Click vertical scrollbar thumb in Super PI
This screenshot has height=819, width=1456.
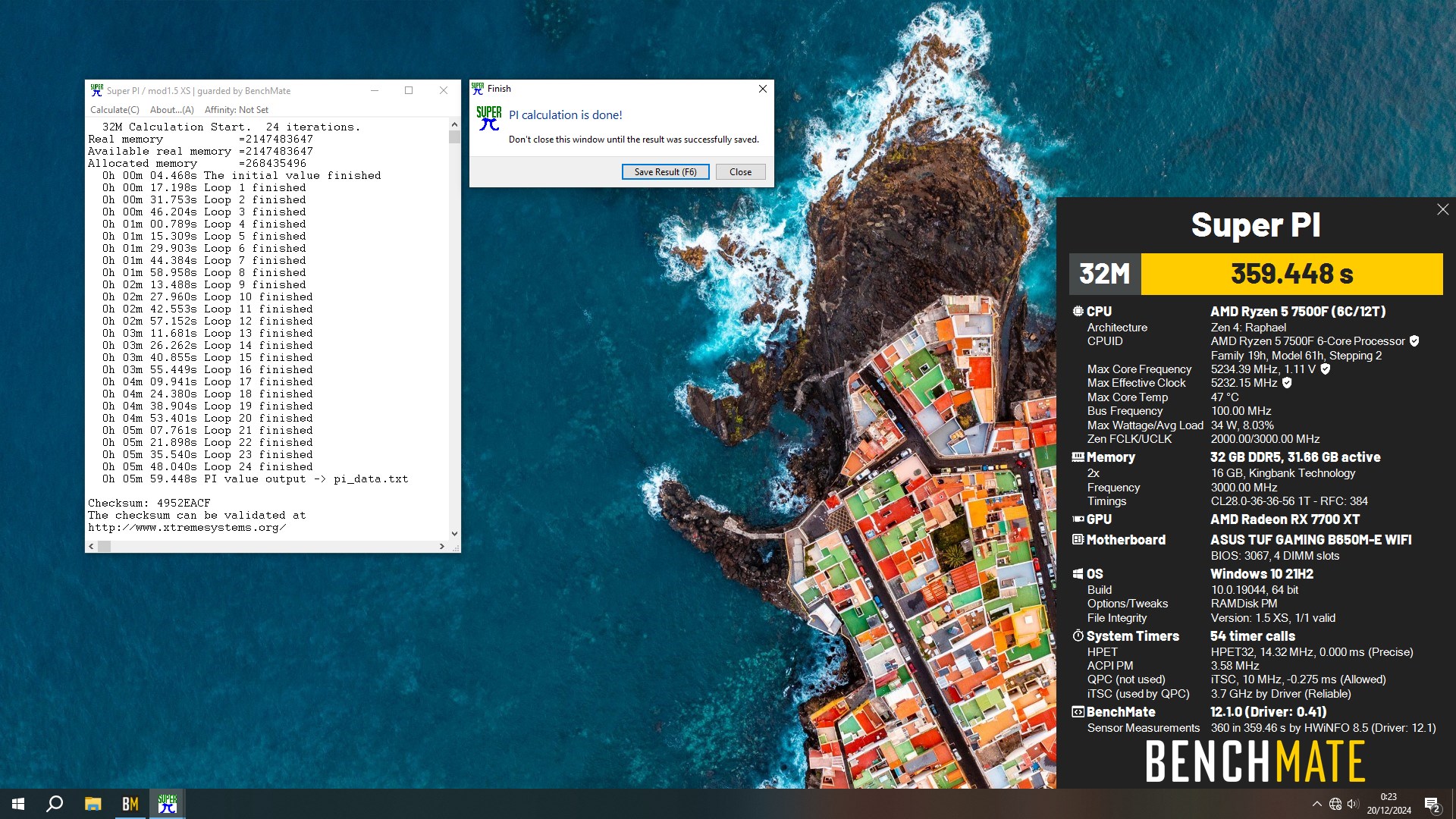[x=454, y=137]
